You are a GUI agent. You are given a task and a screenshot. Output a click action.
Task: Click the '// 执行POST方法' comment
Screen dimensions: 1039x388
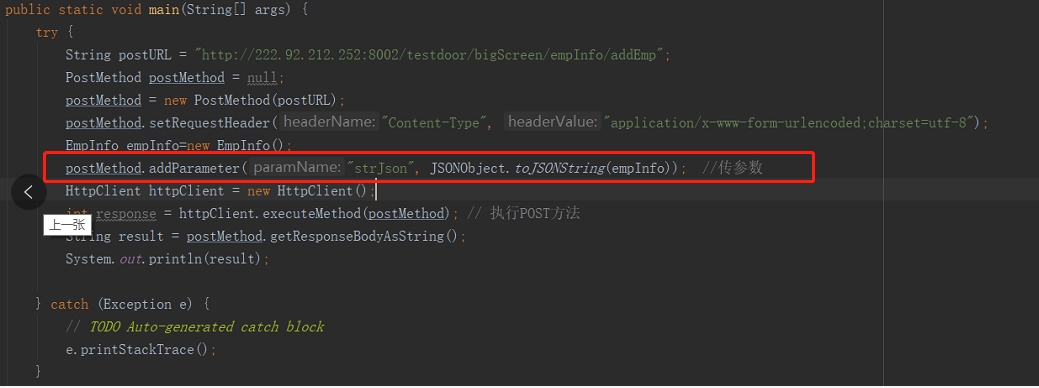tap(524, 213)
